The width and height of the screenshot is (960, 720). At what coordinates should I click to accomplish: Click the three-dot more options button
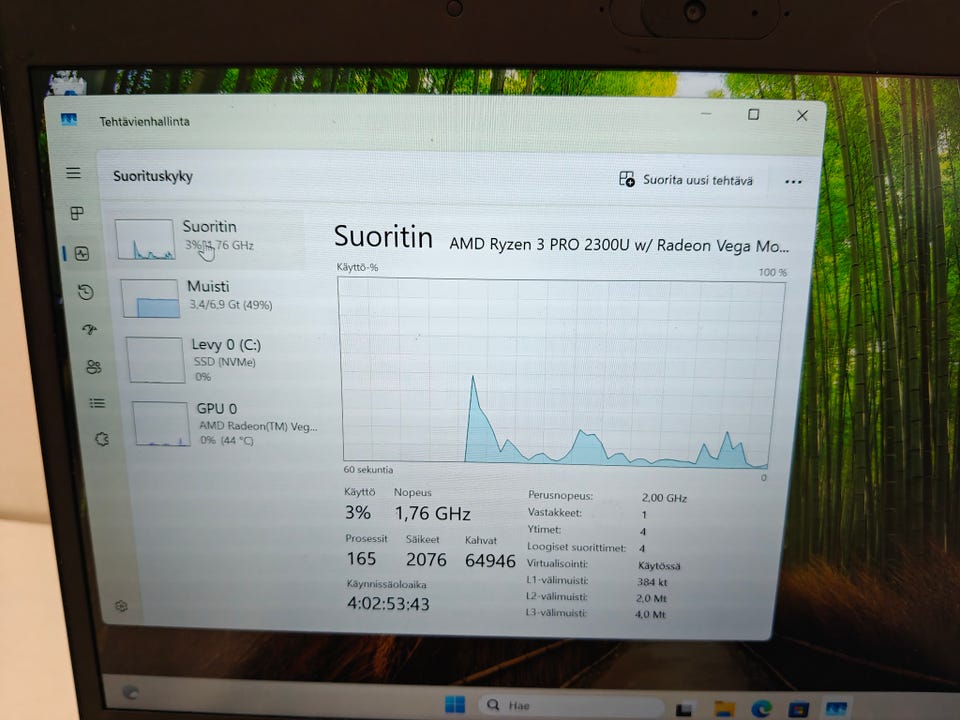[793, 182]
